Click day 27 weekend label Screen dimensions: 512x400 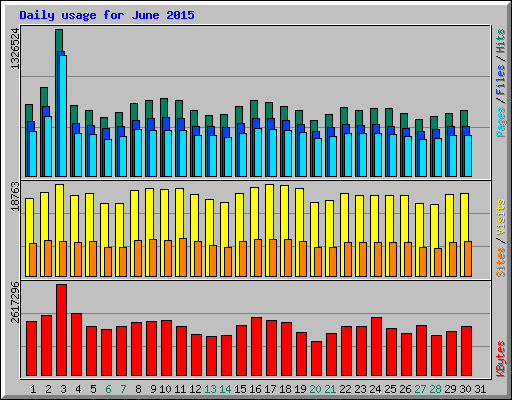420,389
